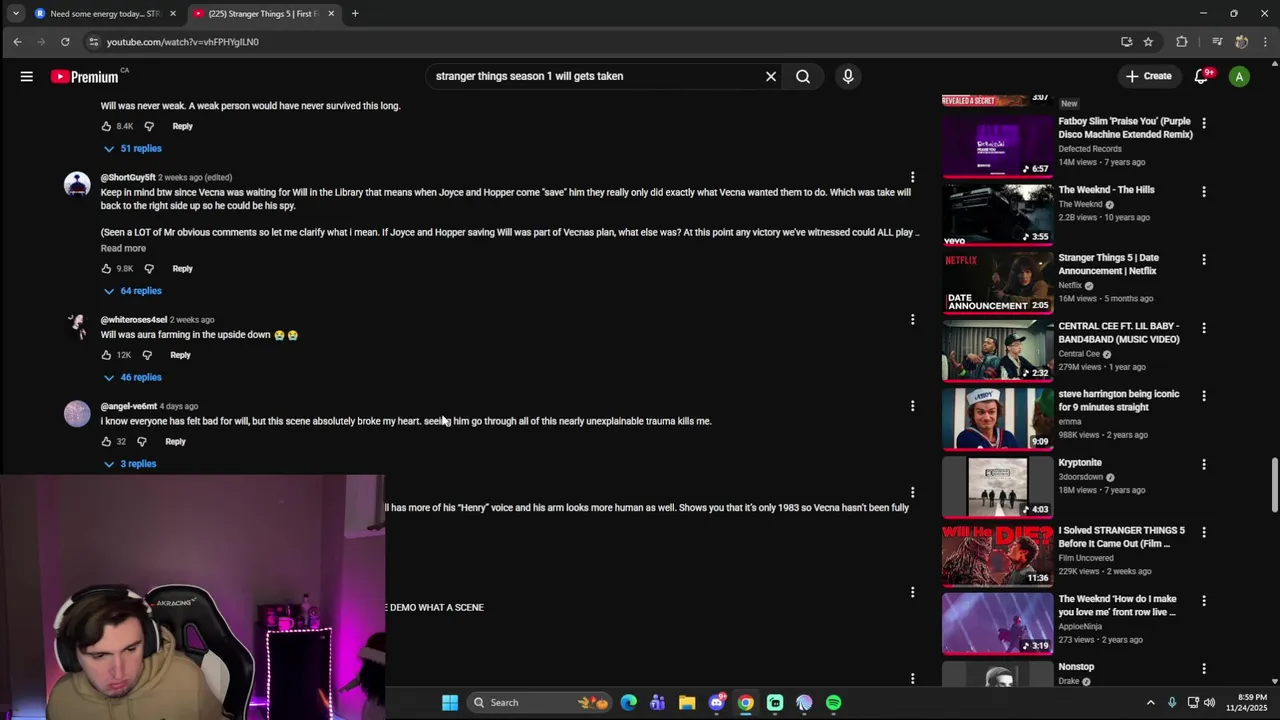Open more options for Date Announcement video

(x=1204, y=259)
